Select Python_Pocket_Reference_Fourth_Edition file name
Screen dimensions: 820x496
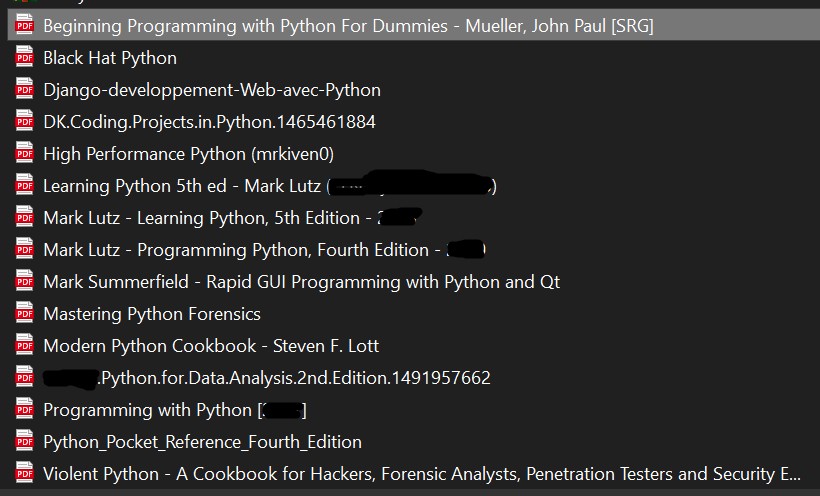click(x=202, y=442)
